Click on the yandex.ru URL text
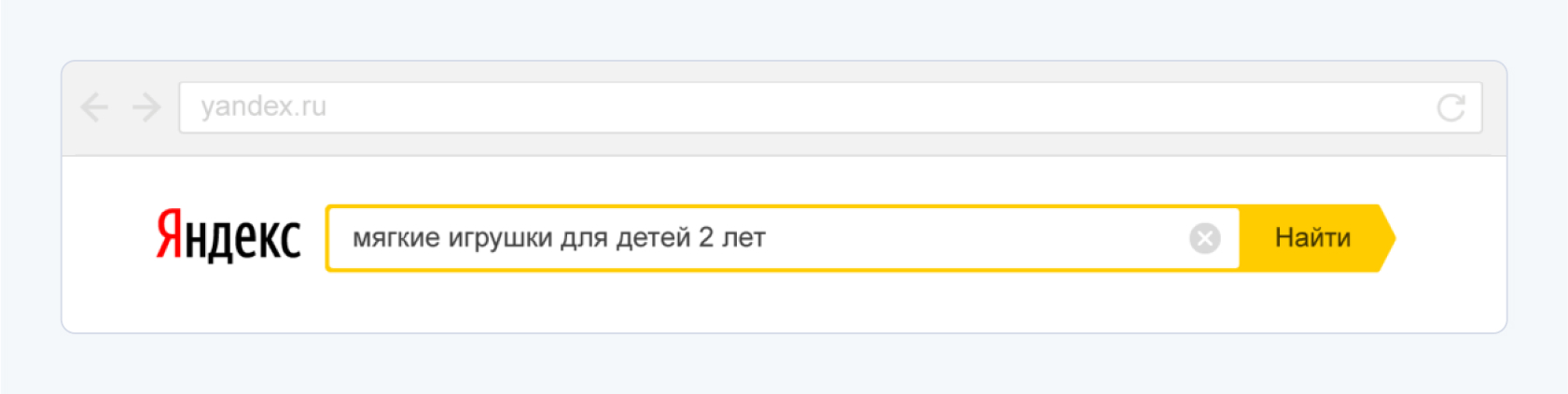1568x394 pixels. click(263, 107)
